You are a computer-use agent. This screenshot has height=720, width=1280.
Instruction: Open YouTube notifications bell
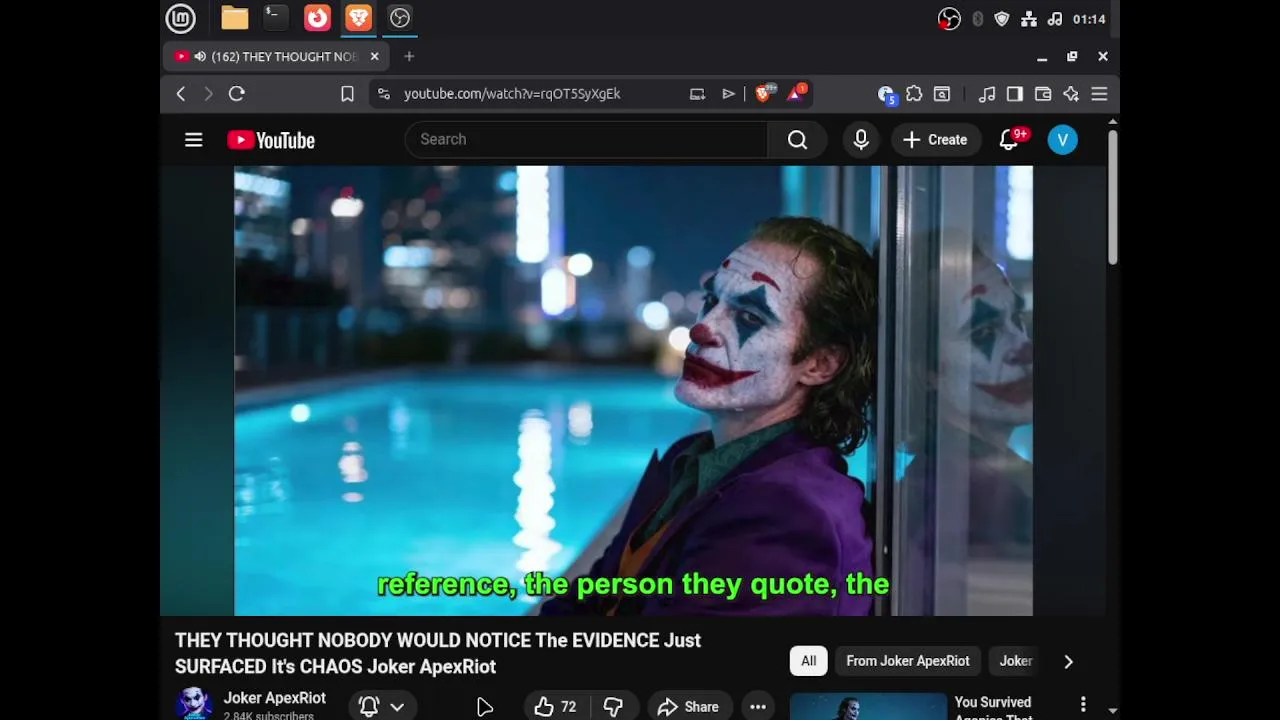pyautogui.click(x=1009, y=140)
